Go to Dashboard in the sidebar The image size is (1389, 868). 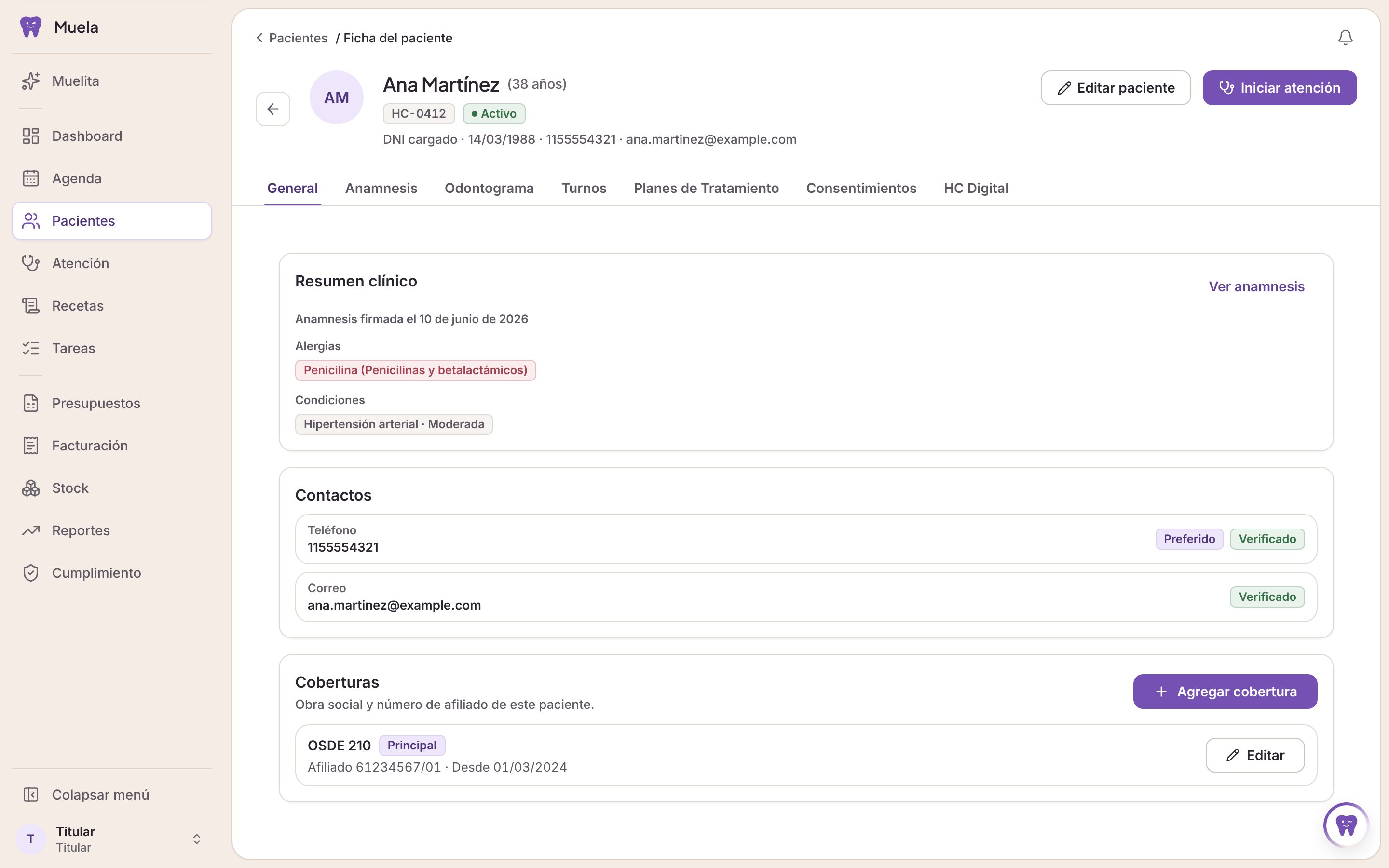pyautogui.click(x=111, y=136)
